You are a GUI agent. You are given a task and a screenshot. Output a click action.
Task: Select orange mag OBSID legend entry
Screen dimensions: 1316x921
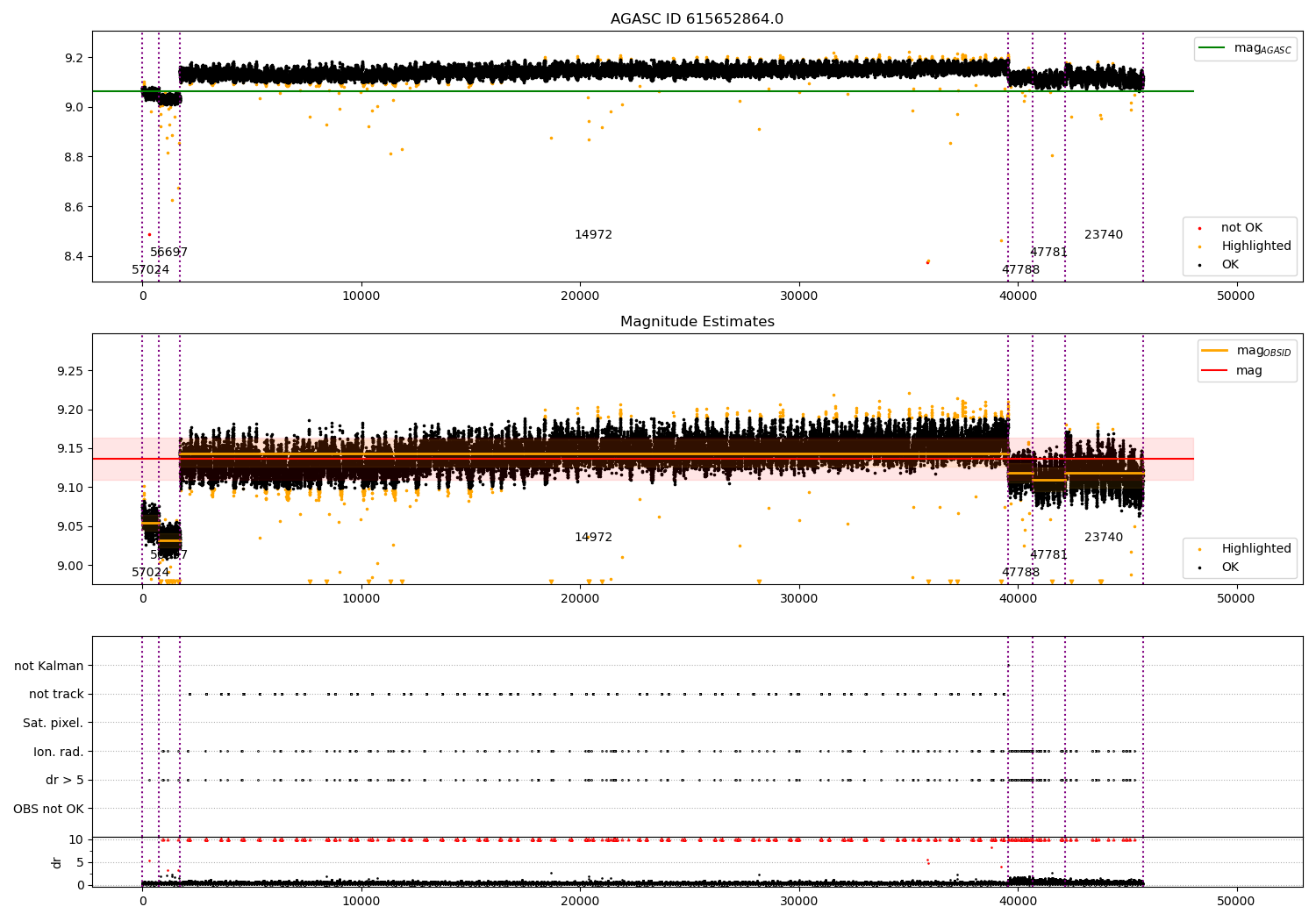click(1247, 351)
